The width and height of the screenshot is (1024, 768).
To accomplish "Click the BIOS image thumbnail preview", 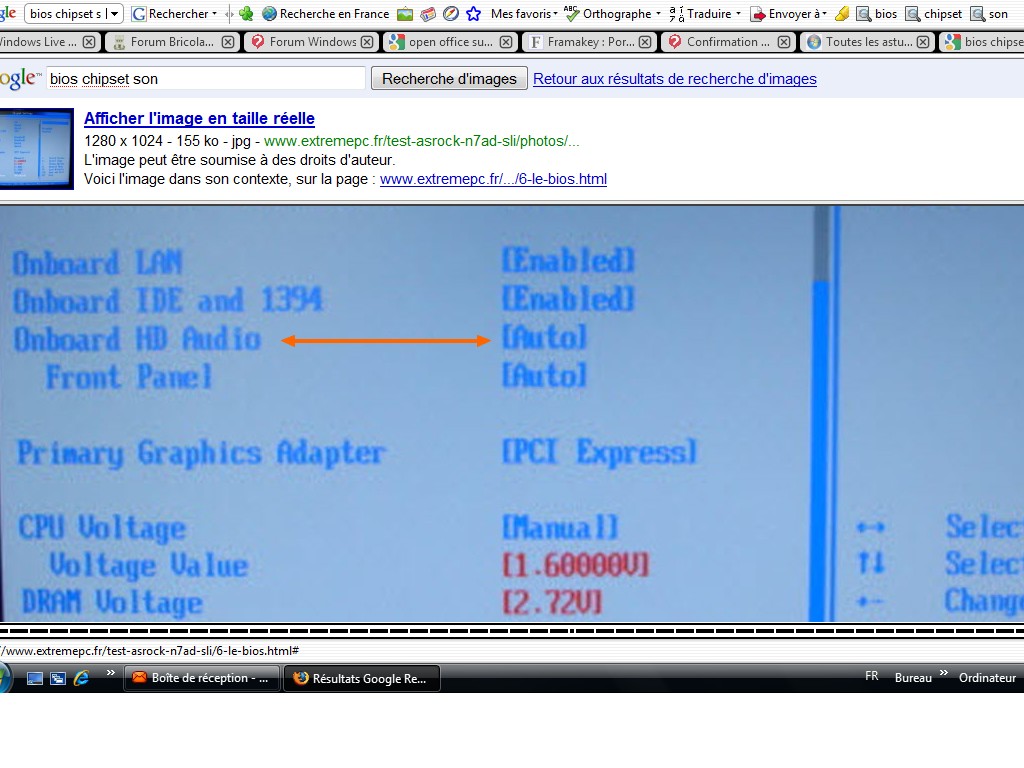I will click(x=37, y=148).
